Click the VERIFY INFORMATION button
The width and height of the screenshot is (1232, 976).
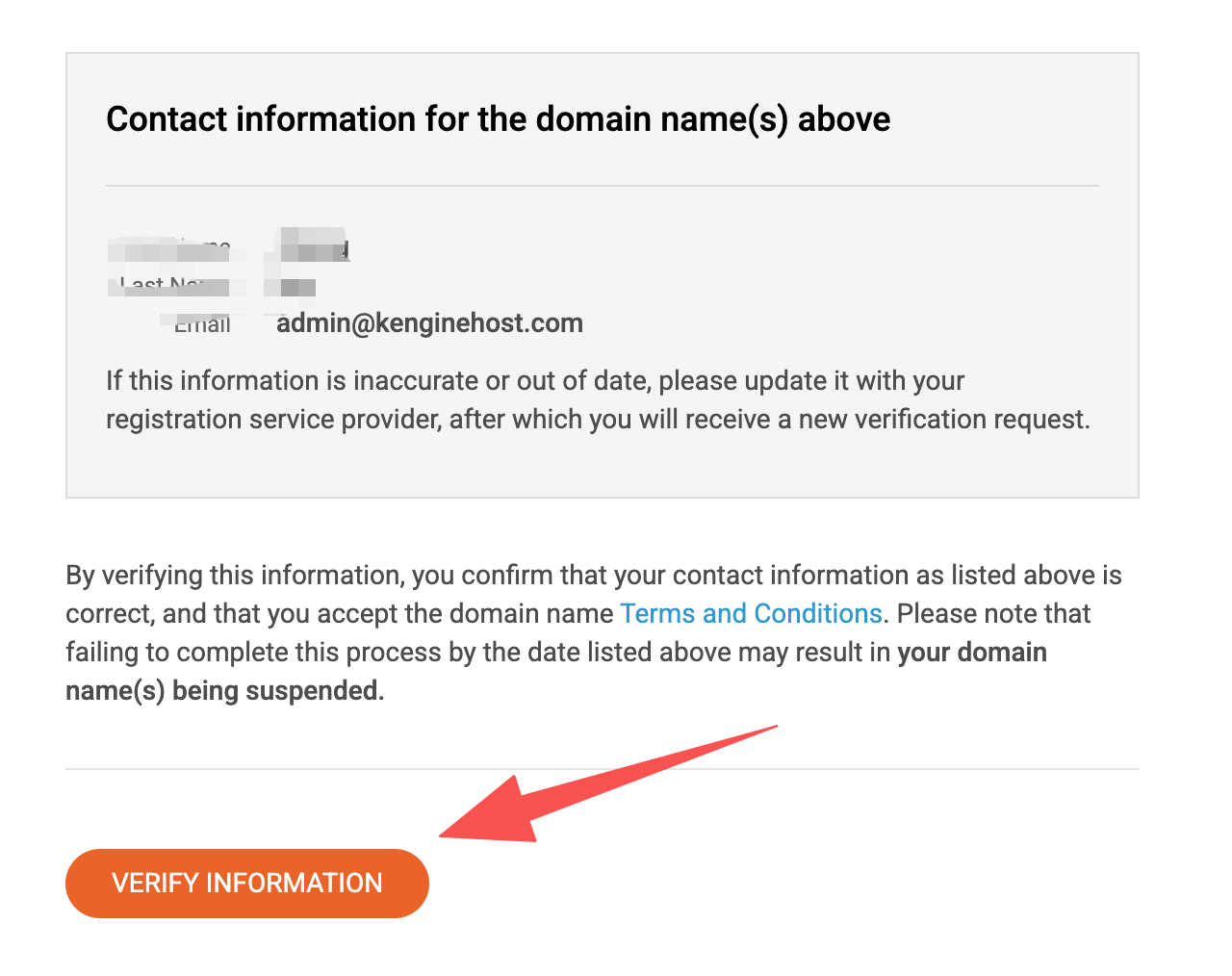pyautogui.click(x=247, y=883)
